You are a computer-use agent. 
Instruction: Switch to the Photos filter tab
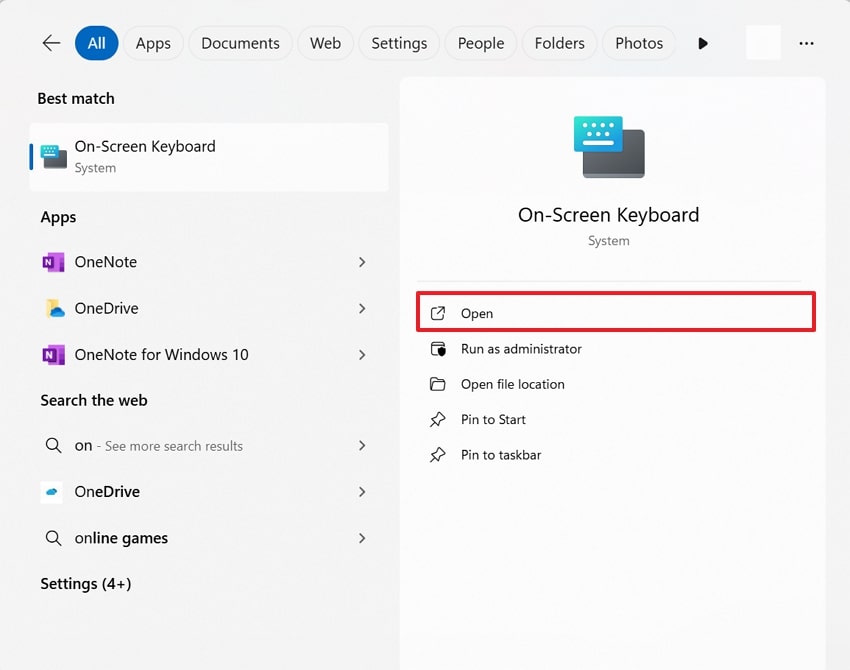point(639,43)
